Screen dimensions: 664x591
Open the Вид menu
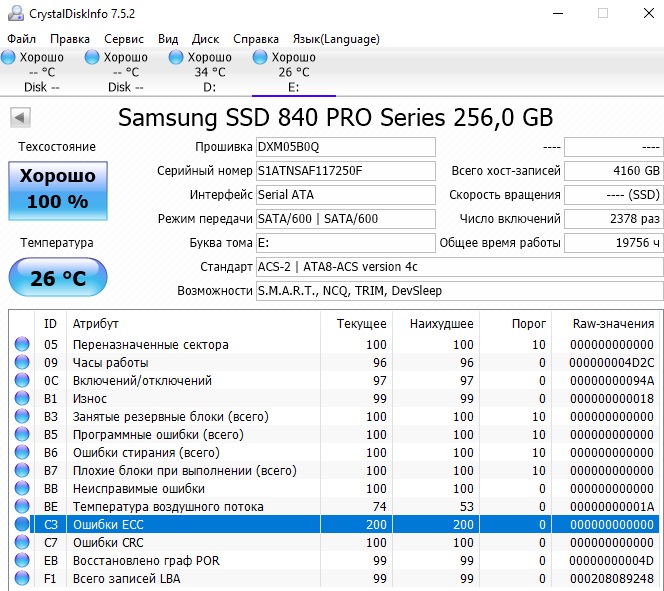pos(168,39)
